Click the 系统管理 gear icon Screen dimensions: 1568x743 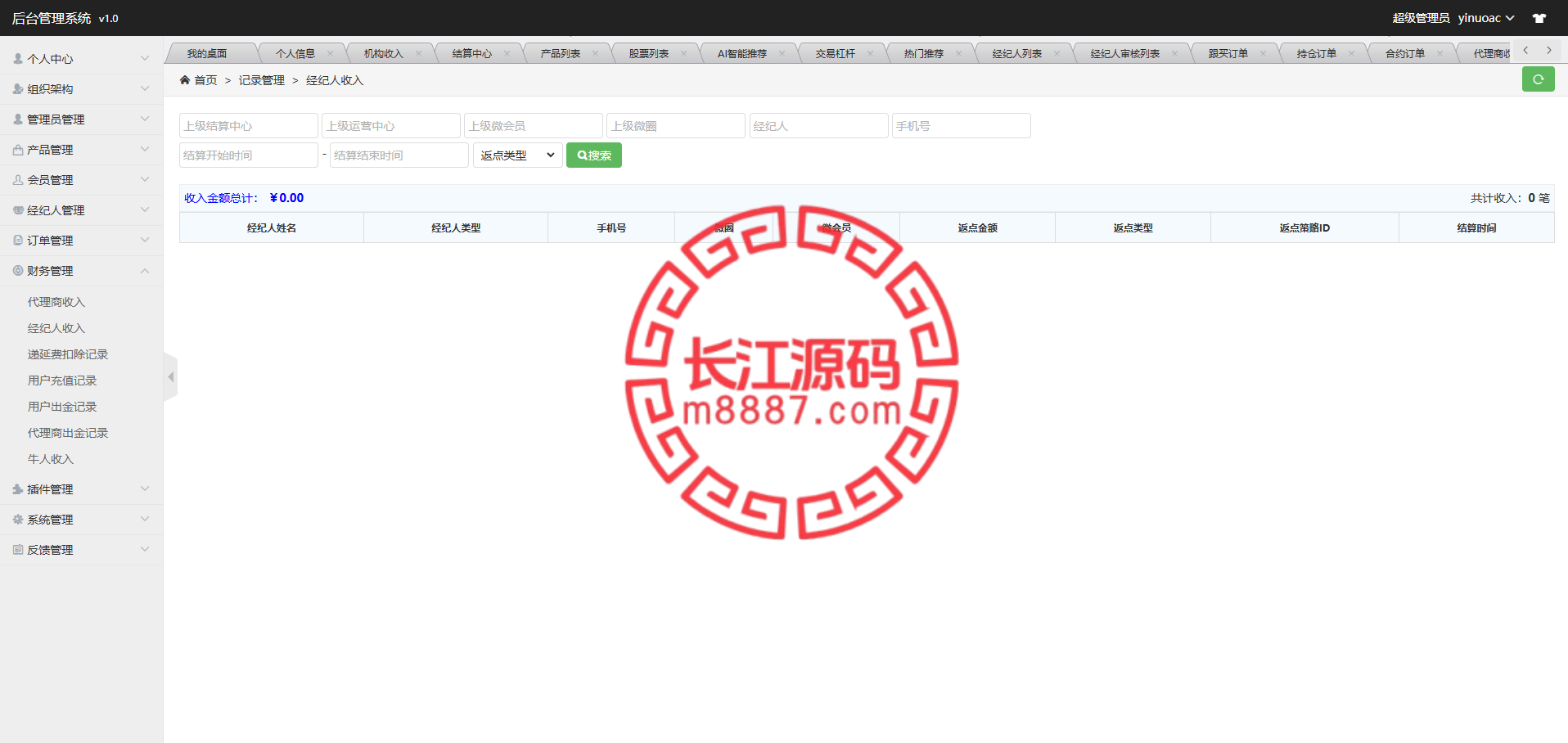click(18, 520)
